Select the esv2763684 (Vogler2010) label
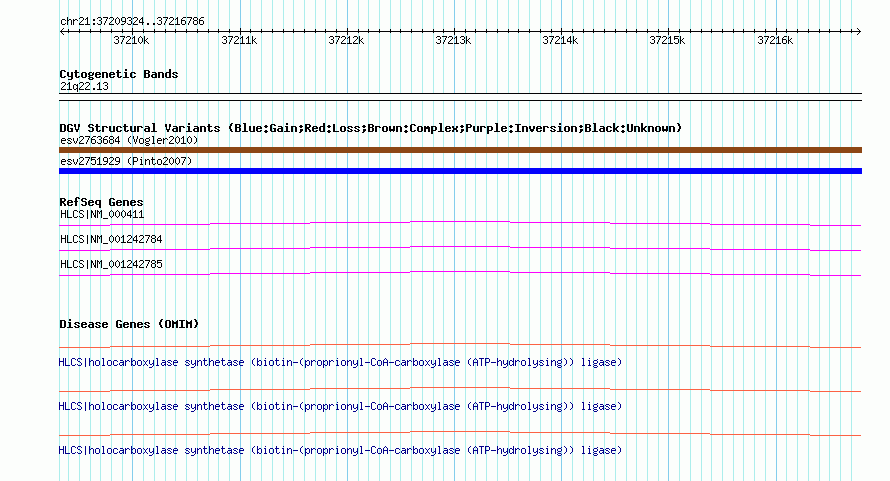This screenshot has width=890, height=481. [x=129, y=140]
